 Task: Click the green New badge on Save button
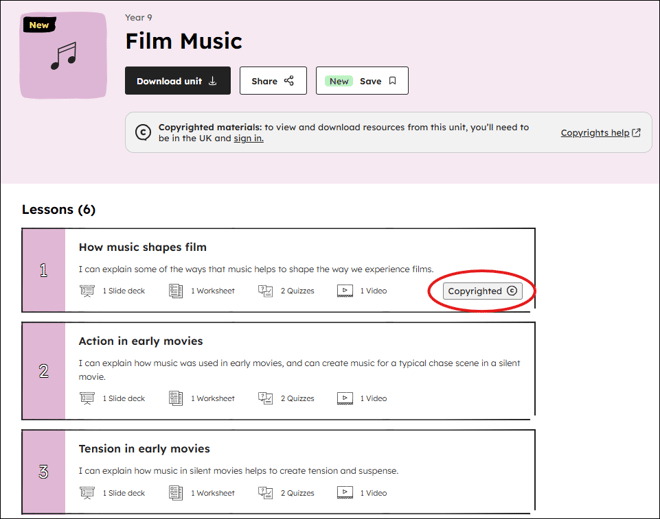pos(339,81)
